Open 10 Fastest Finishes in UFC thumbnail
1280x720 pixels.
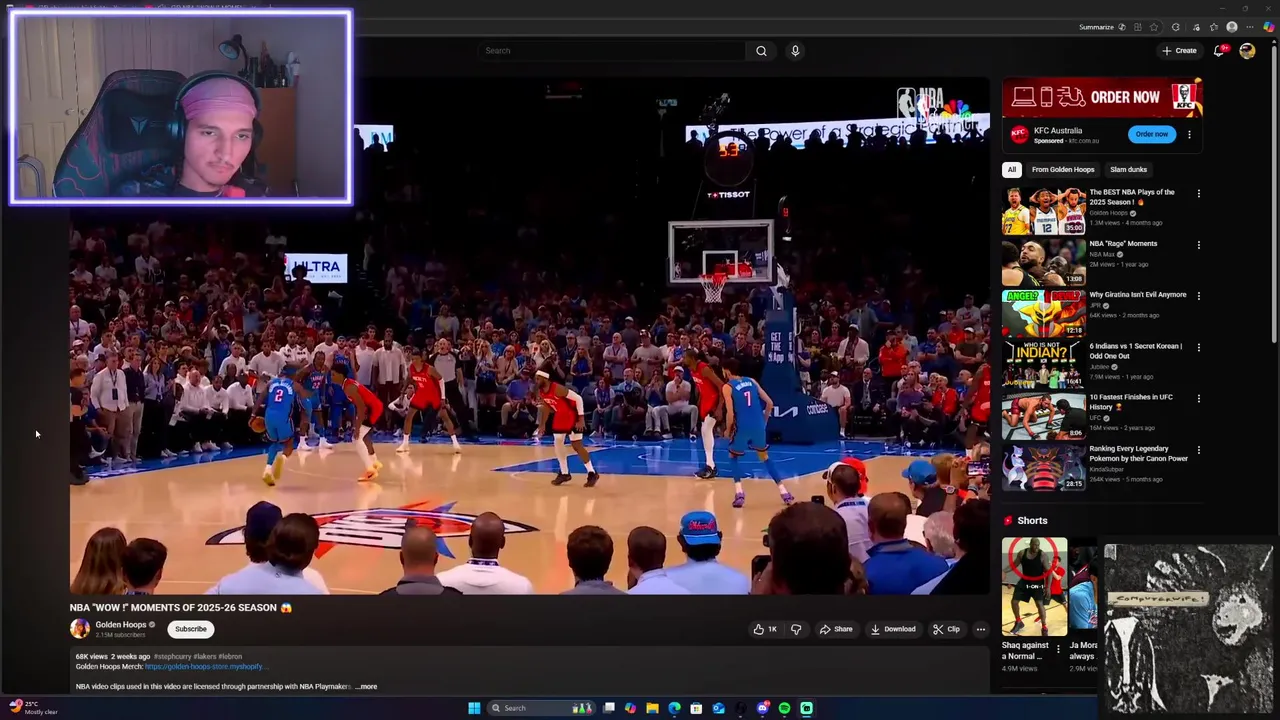(x=1043, y=416)
